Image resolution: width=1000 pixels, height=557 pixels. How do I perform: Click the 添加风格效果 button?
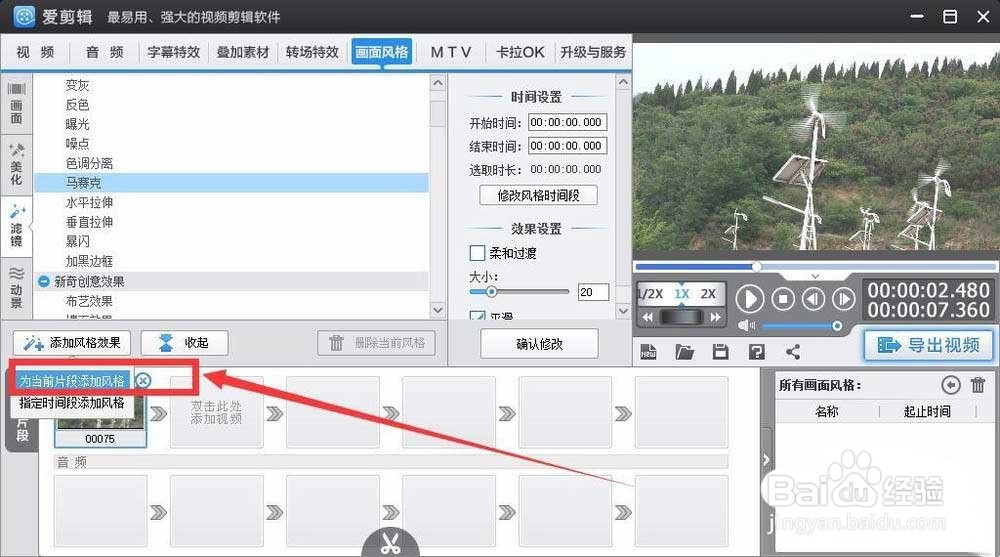click(x=71, y=343)
